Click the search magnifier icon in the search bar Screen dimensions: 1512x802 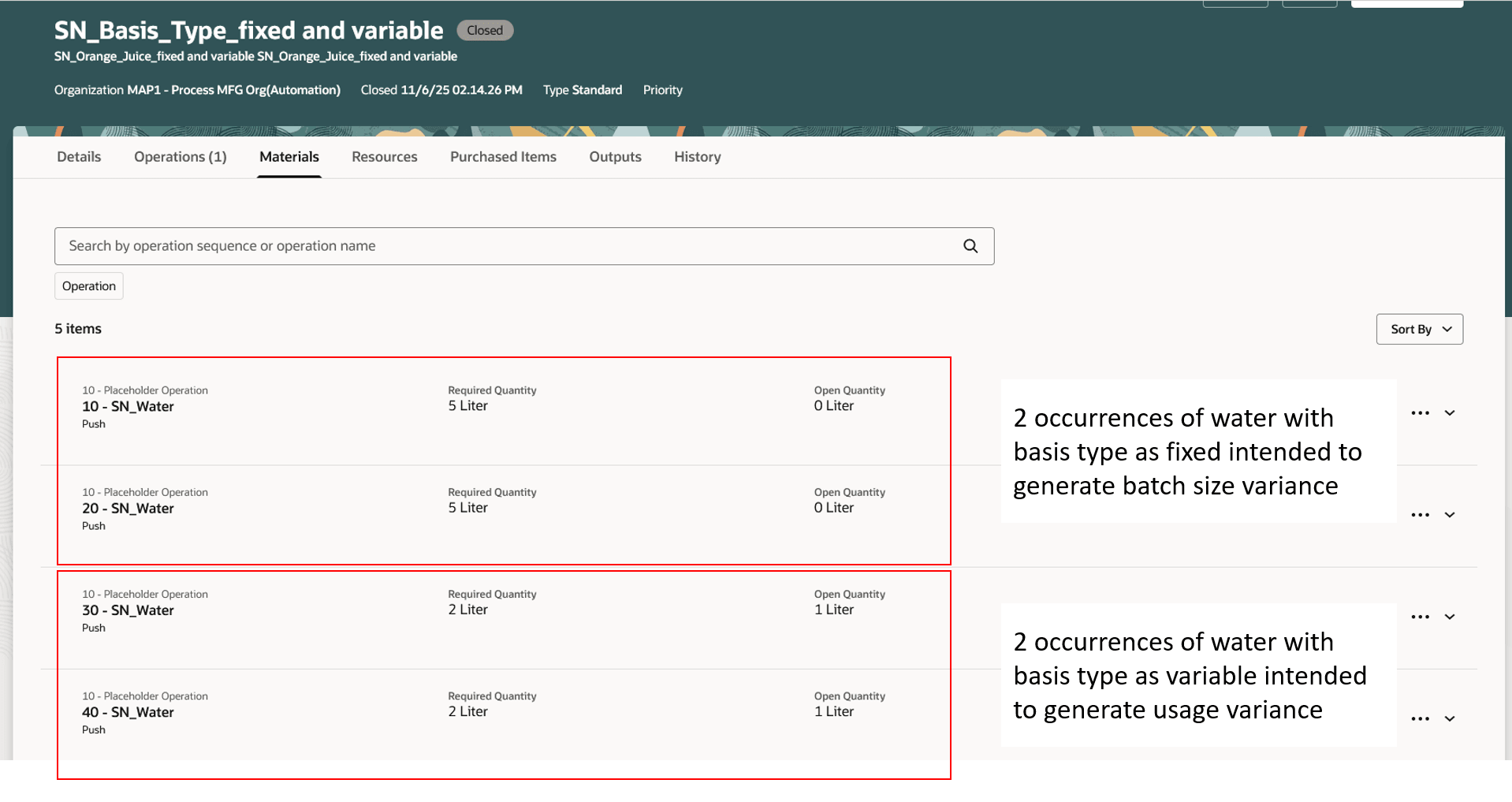[x=969, y=246]
